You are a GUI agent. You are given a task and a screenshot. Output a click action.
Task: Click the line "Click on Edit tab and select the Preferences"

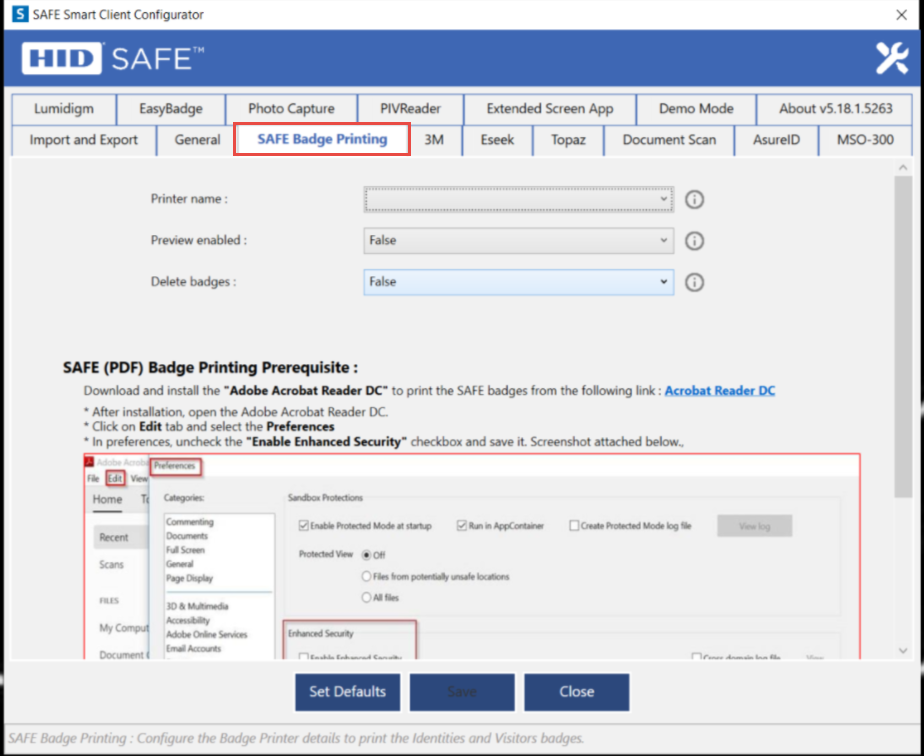click(x=209, y=427)
